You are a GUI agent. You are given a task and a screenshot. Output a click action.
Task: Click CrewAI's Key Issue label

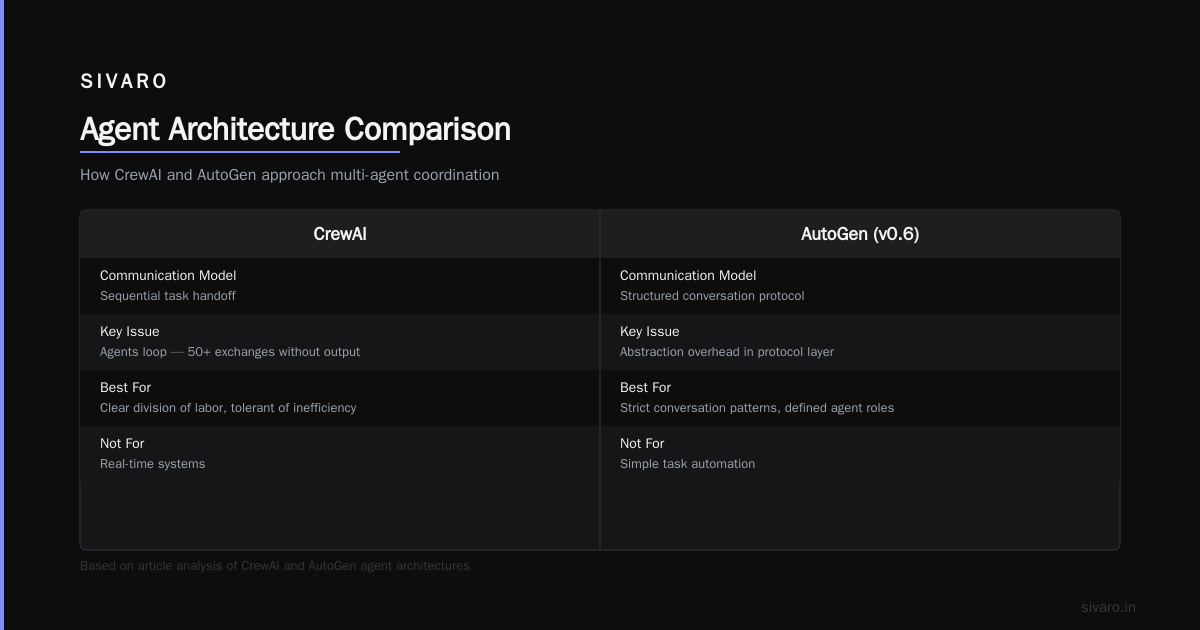130,331
